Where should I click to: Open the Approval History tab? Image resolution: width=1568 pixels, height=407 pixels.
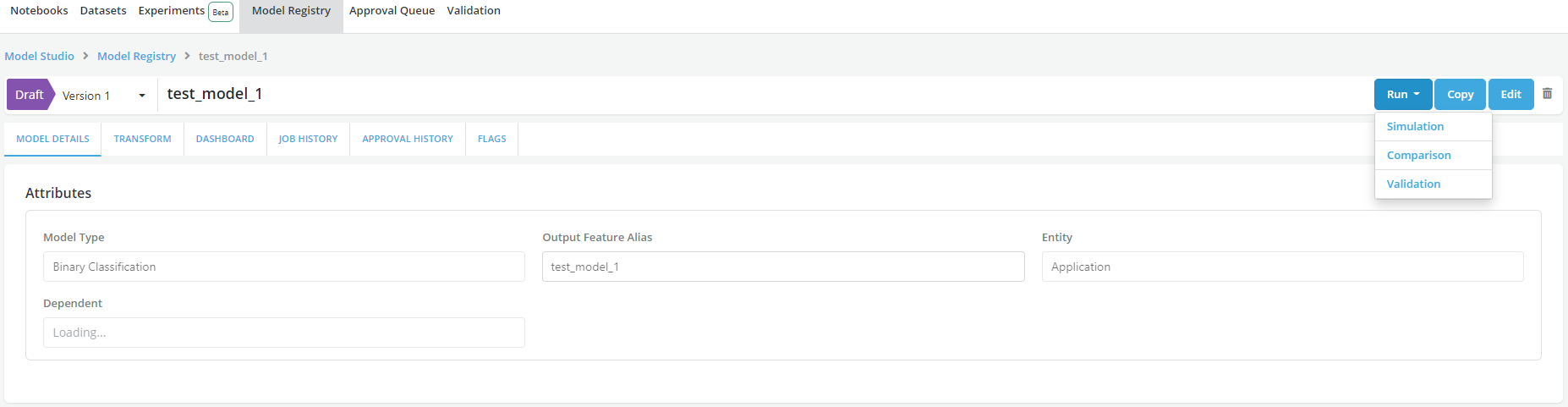407,139
